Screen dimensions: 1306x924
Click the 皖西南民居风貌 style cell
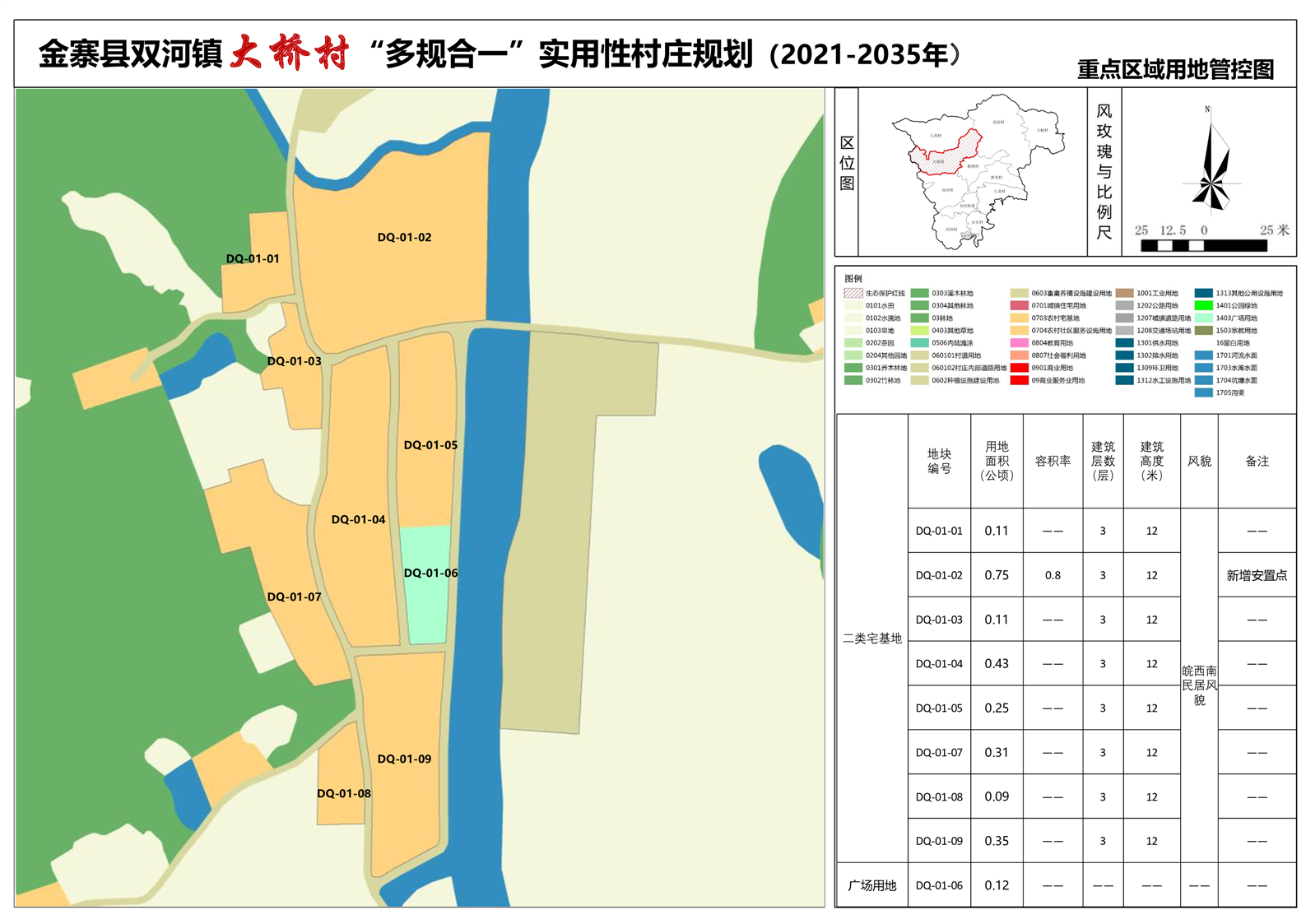tap(1199, 685)
